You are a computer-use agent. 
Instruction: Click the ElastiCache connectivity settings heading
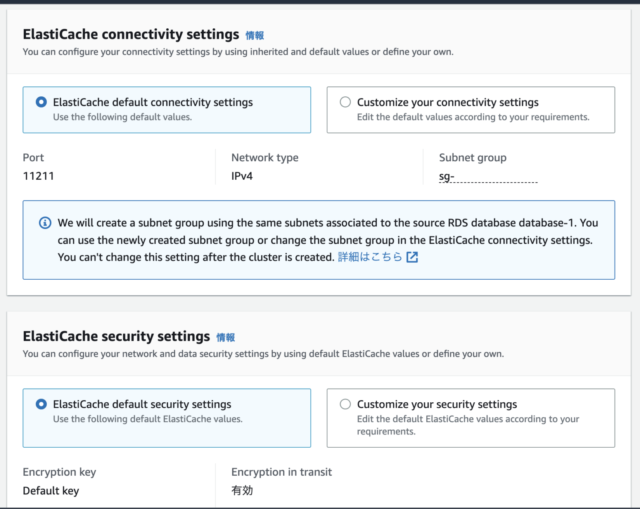pos(131,34)
